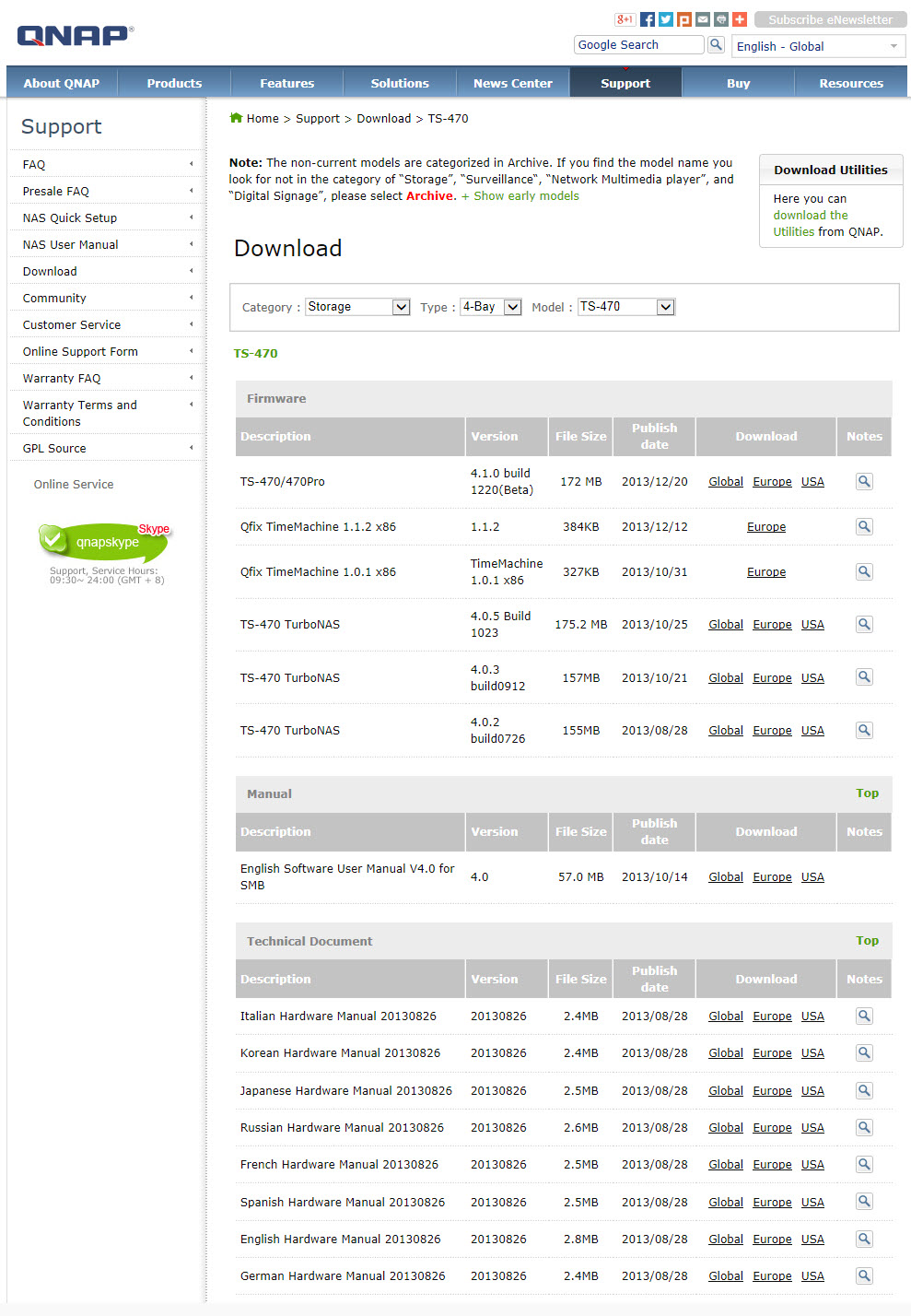The width and height of the screenshot is (911, 1316).
Task: Share page on Twitter icon
Action: [x=666, y=19]
